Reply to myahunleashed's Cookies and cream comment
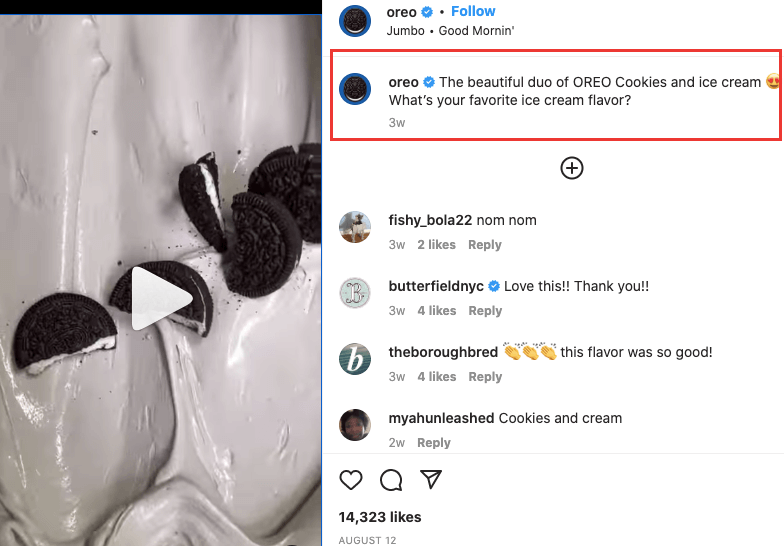The width and height of the screenshot is (784, 546). tap(434, 443)
